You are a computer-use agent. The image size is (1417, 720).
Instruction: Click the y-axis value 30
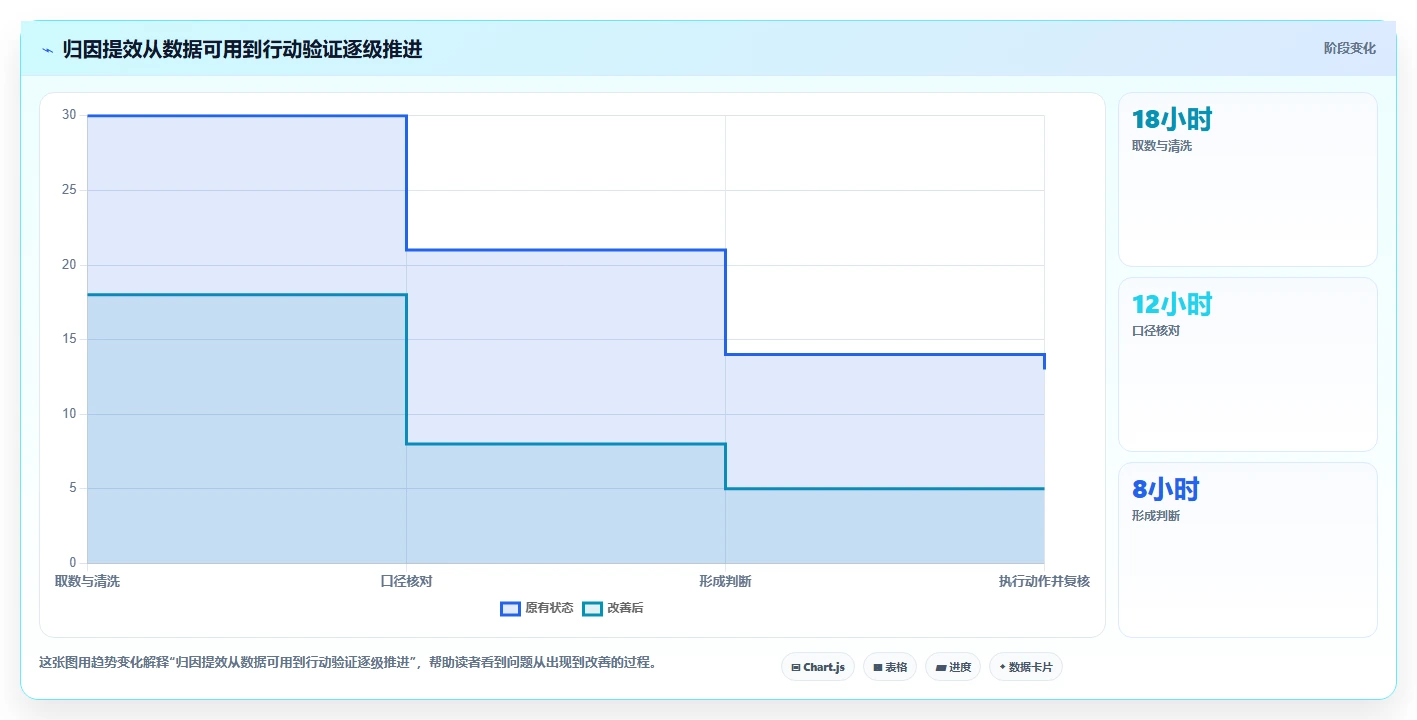tap(69, 115)
